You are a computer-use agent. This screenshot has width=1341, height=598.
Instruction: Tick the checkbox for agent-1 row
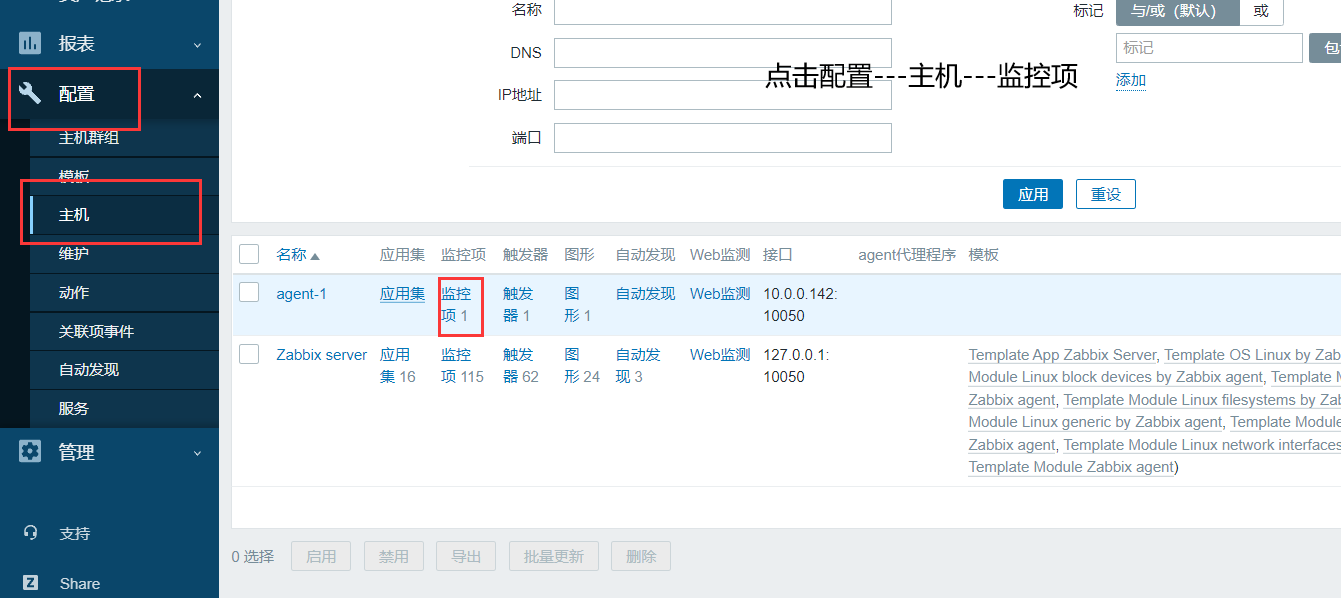click(x=249, y=292)
